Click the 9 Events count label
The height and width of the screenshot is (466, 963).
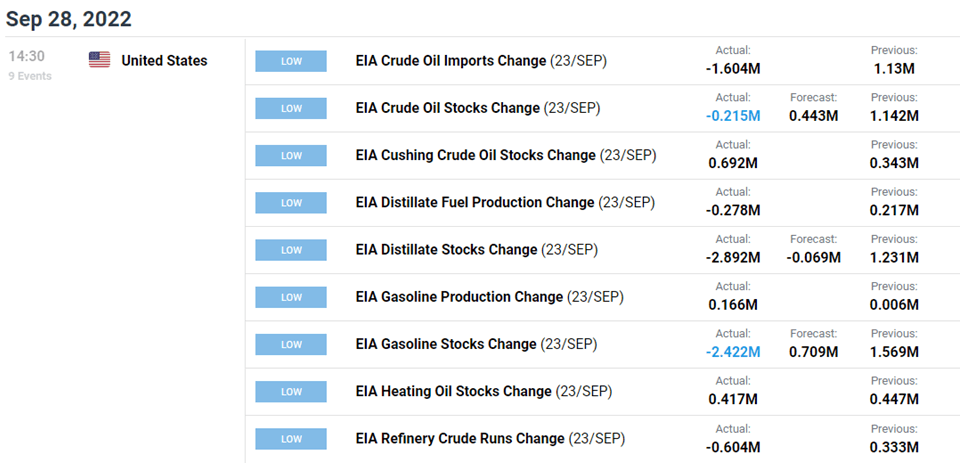click(x=30, y=76)
